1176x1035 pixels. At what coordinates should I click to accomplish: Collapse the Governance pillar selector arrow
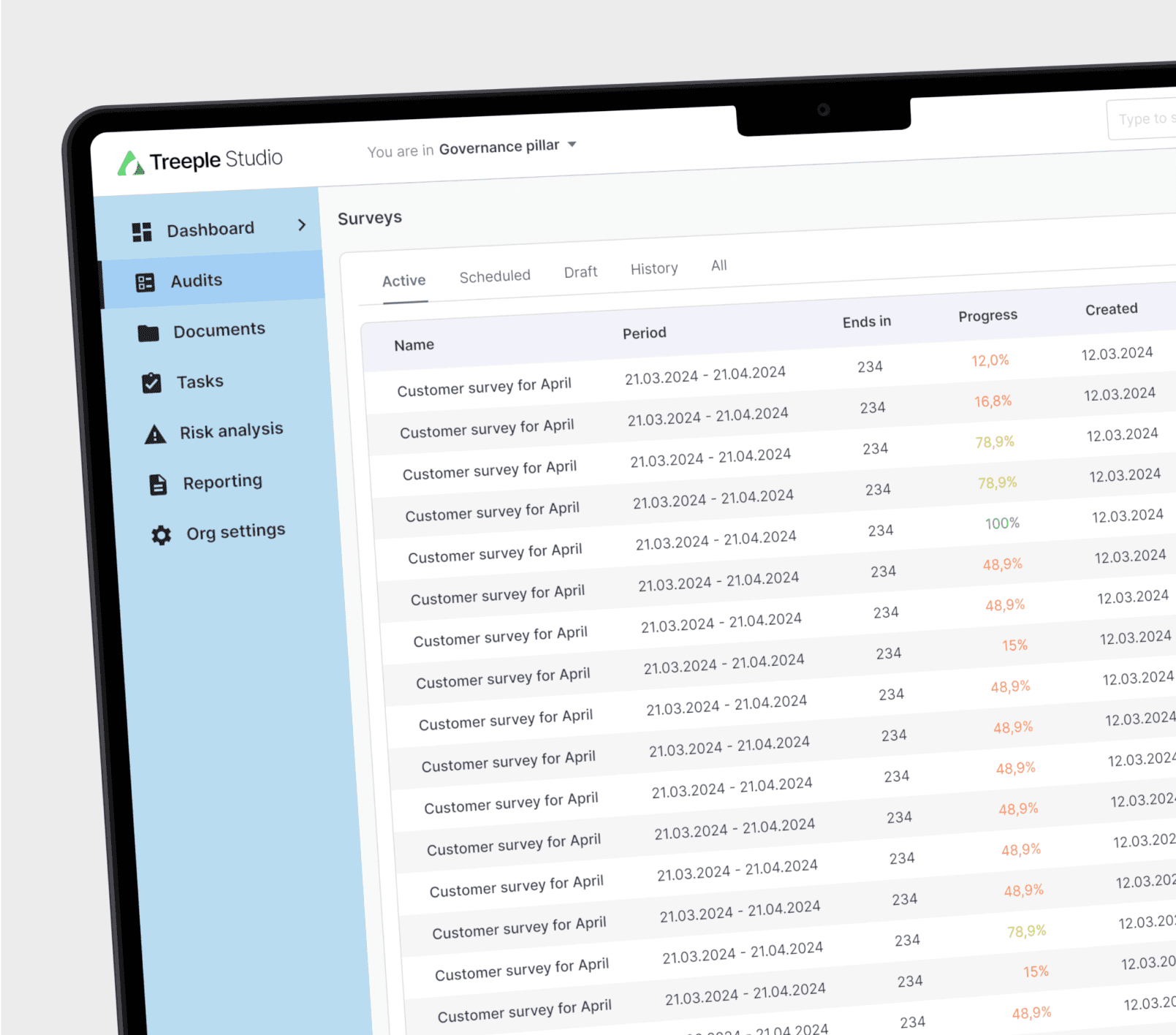573,145
